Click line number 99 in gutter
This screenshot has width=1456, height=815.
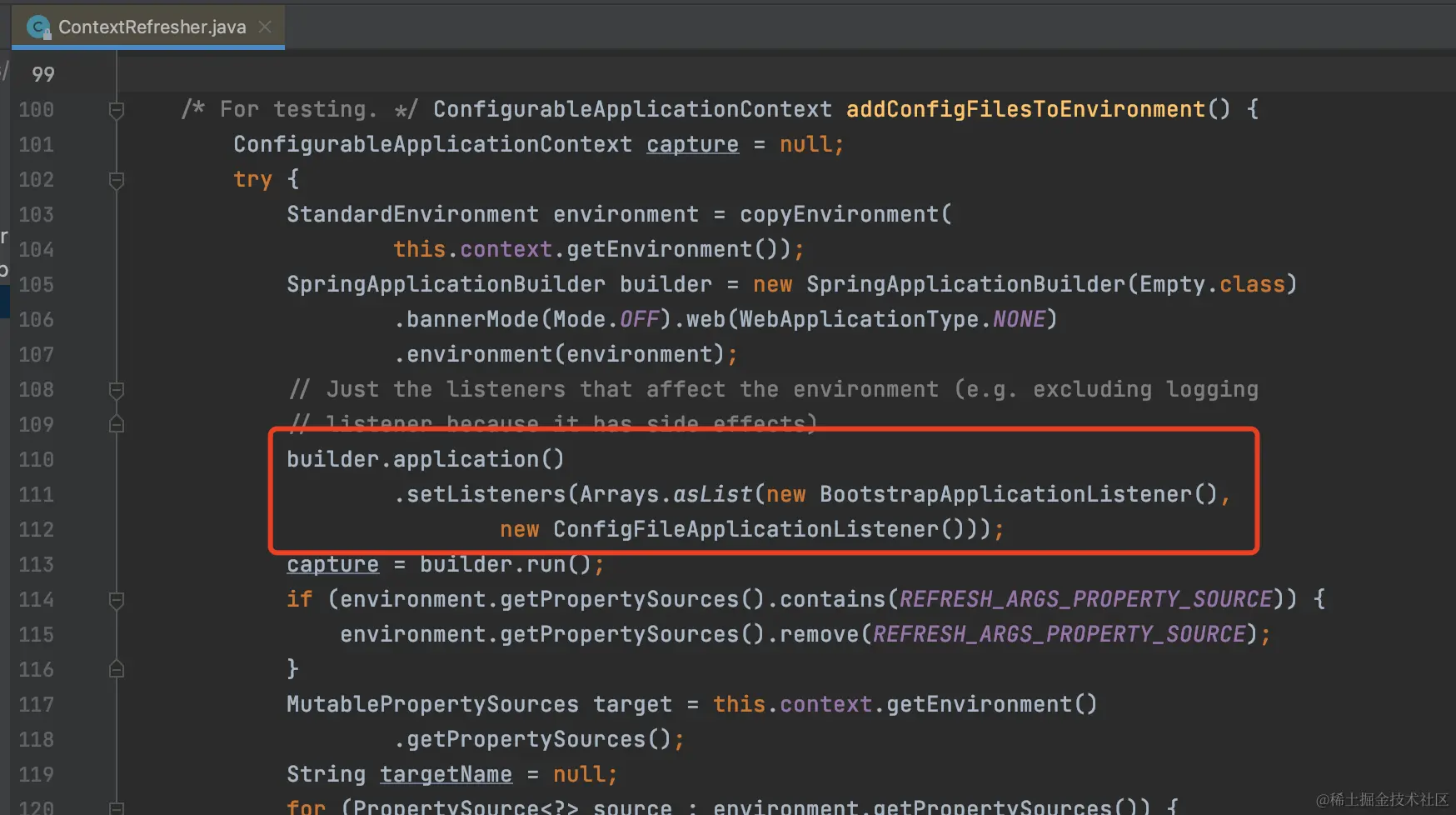coord(43,74)
